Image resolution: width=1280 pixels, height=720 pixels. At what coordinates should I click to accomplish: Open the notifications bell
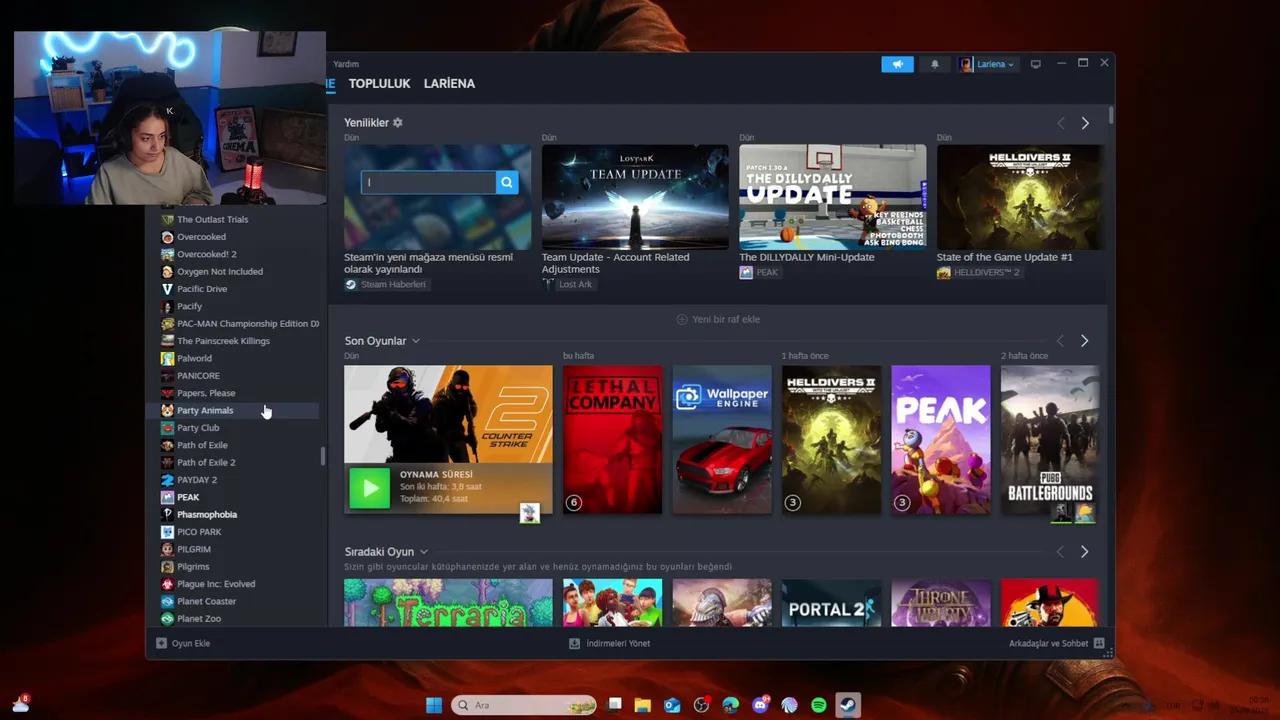coord(935,64)
